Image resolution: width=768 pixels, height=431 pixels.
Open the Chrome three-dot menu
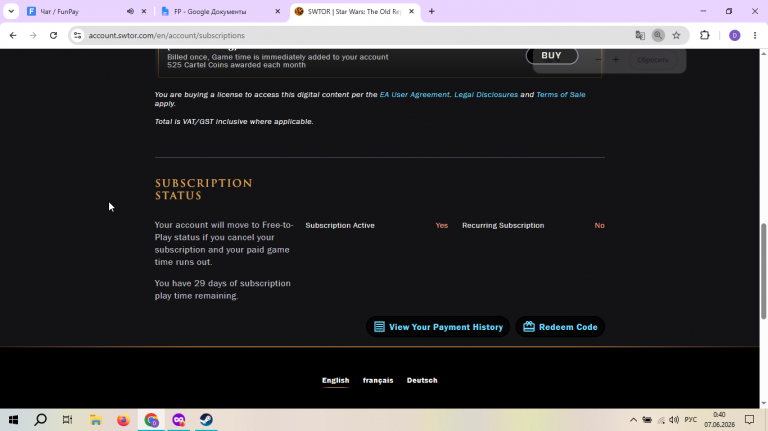pos(755,35)
